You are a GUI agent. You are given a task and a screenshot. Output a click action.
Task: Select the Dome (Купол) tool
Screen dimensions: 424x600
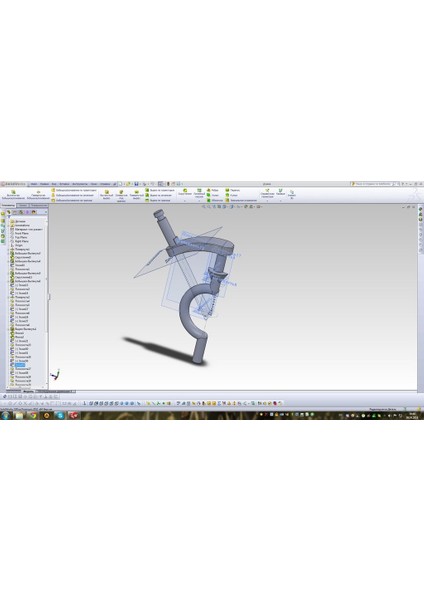(232, 195)
